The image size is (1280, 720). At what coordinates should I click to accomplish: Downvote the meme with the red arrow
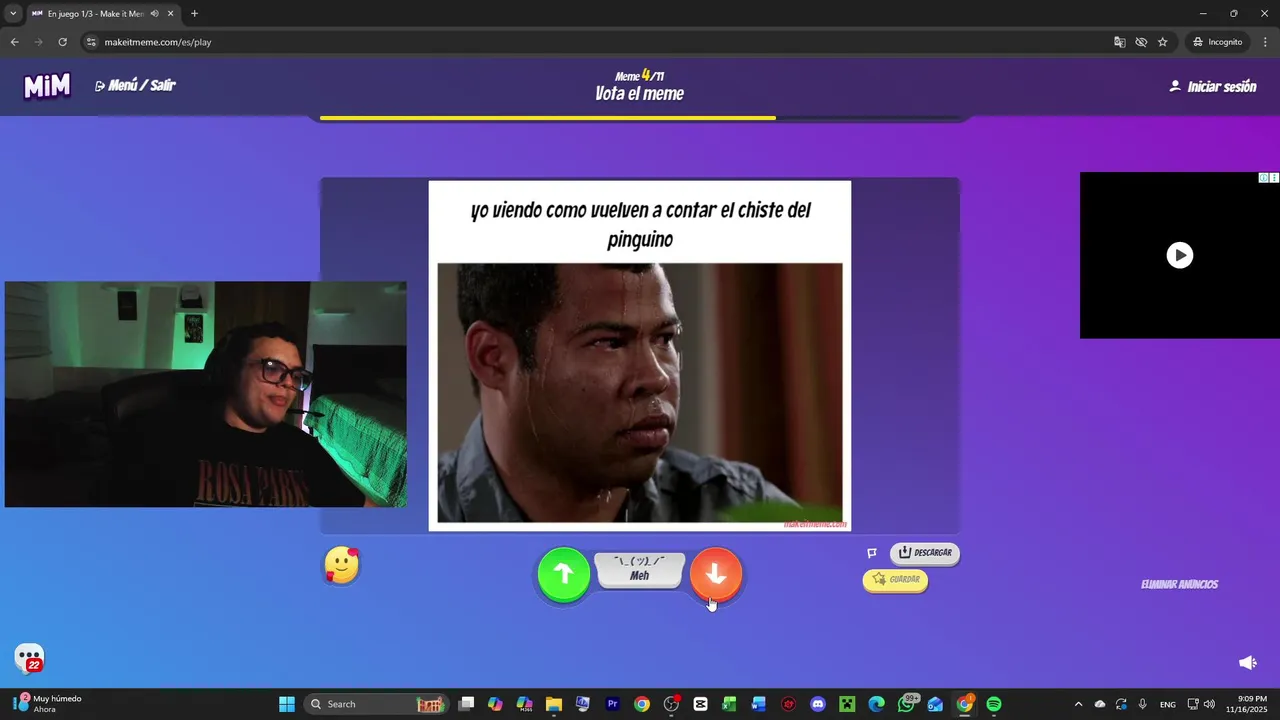[x=716, y=574]
